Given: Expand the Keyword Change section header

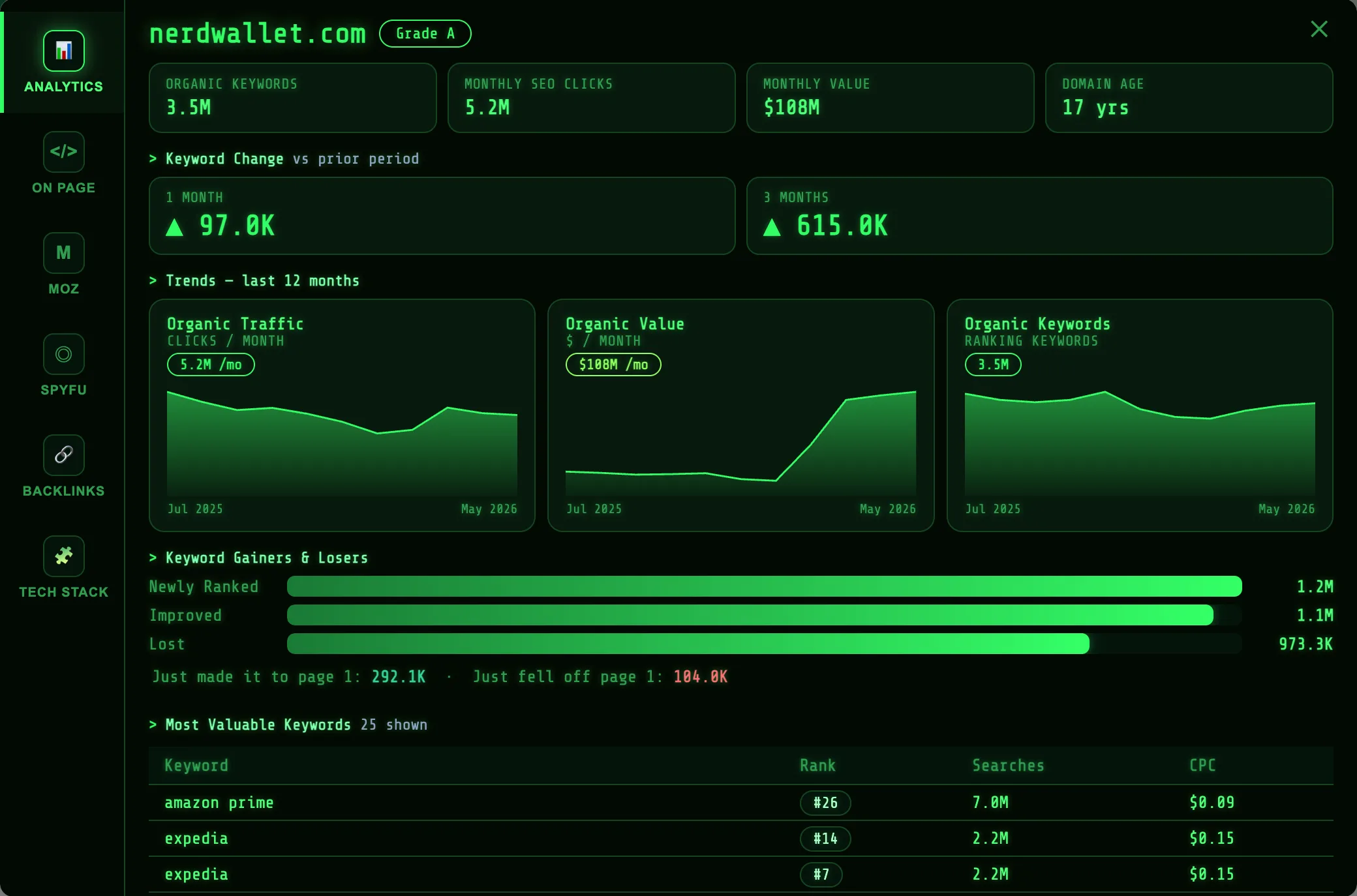Looking at the screenshot, I should 284,159.
